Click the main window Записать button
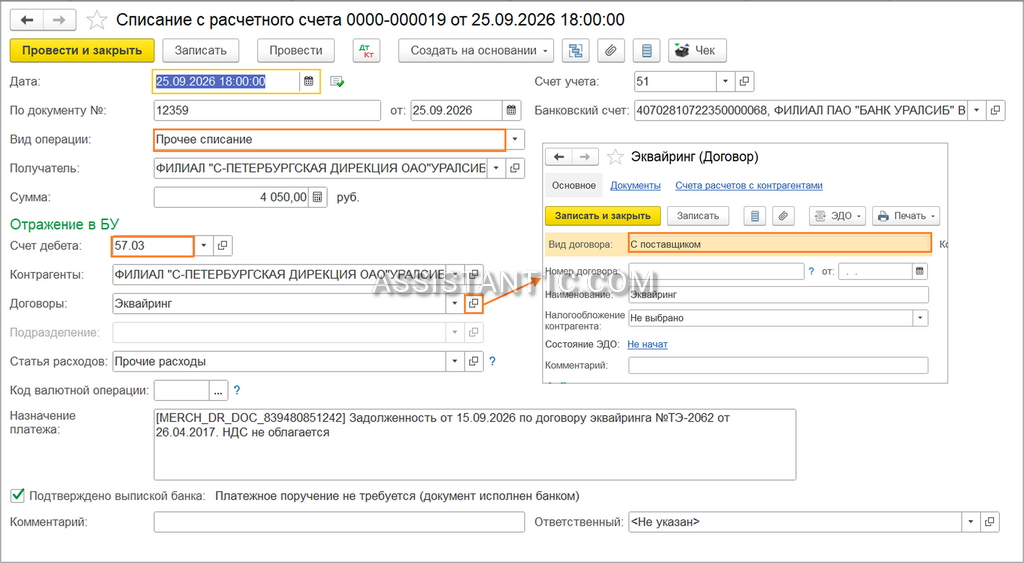Viewport: 1024px width, 563px height. pyautogui.click(x=200, y=50)
